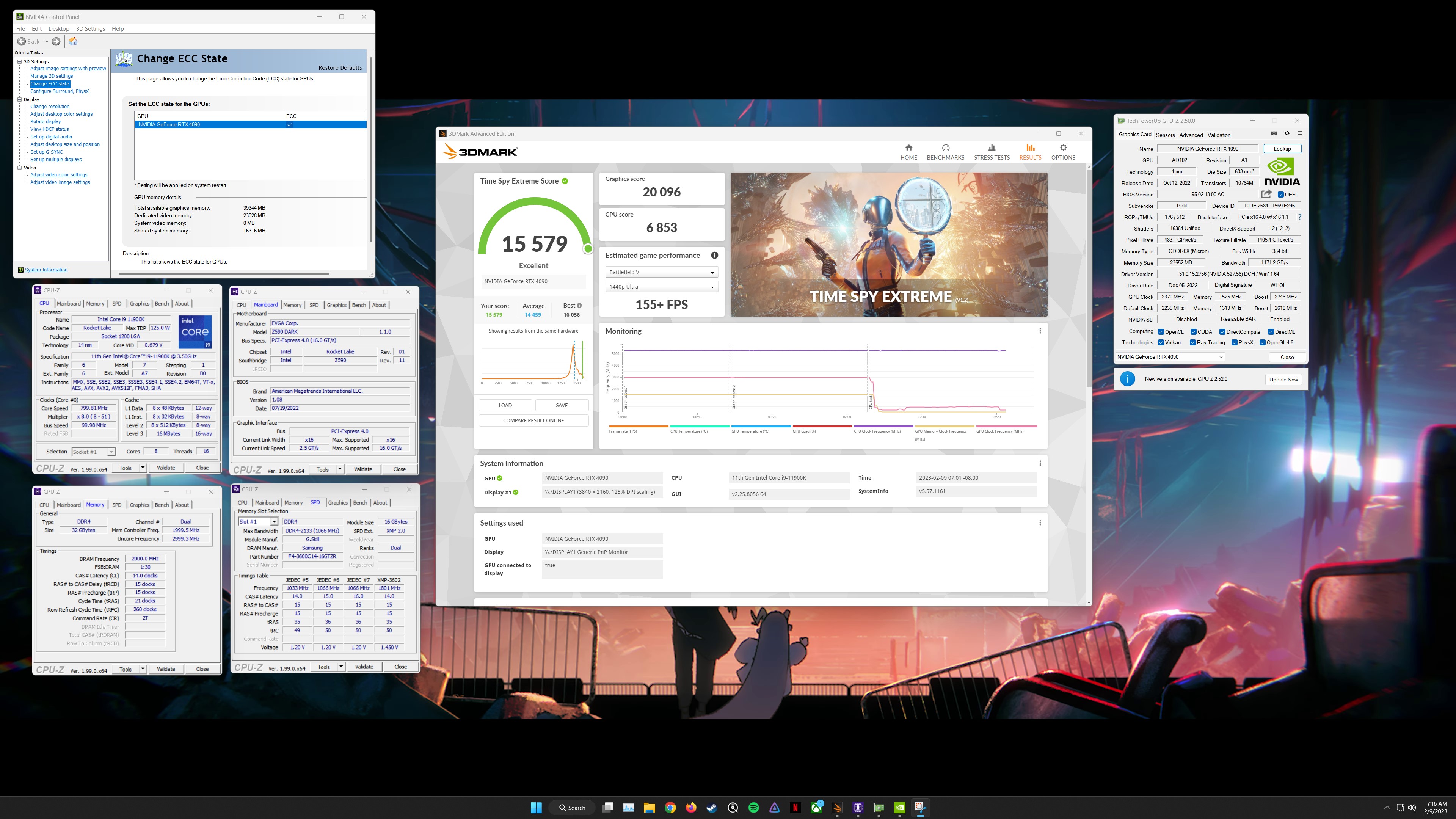This screenshot has width=1456, height=819.
Task: Open the Slot #1 memory slot dropdown
Action: [258, 522]
